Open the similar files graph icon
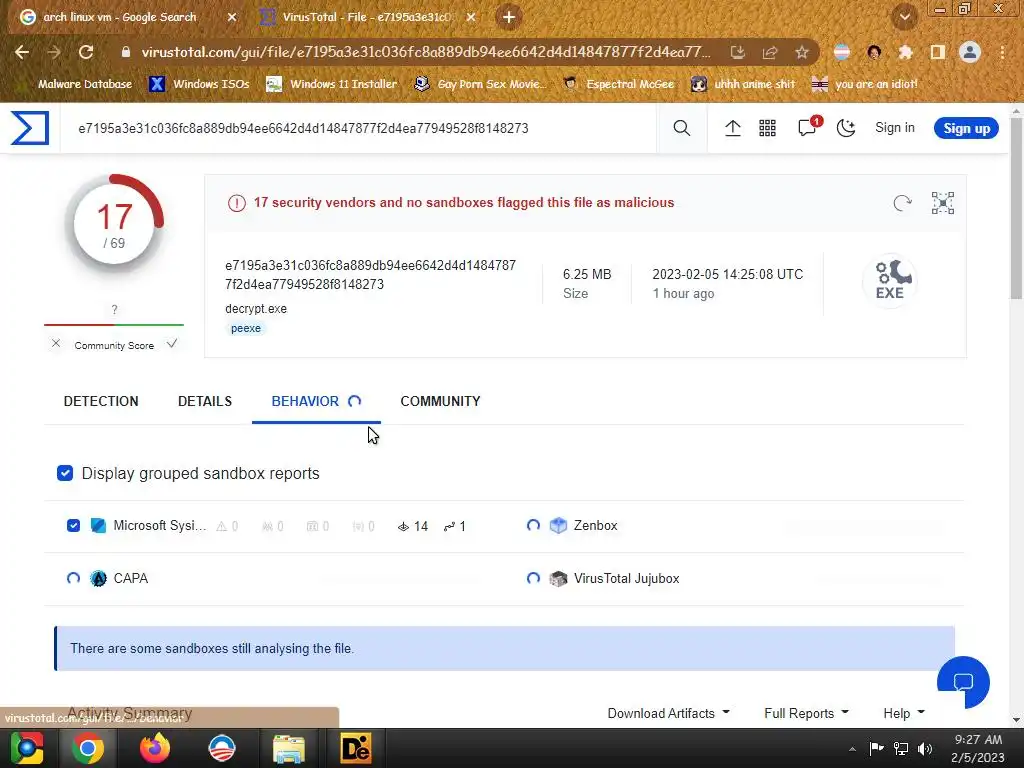 pos(942,203)
